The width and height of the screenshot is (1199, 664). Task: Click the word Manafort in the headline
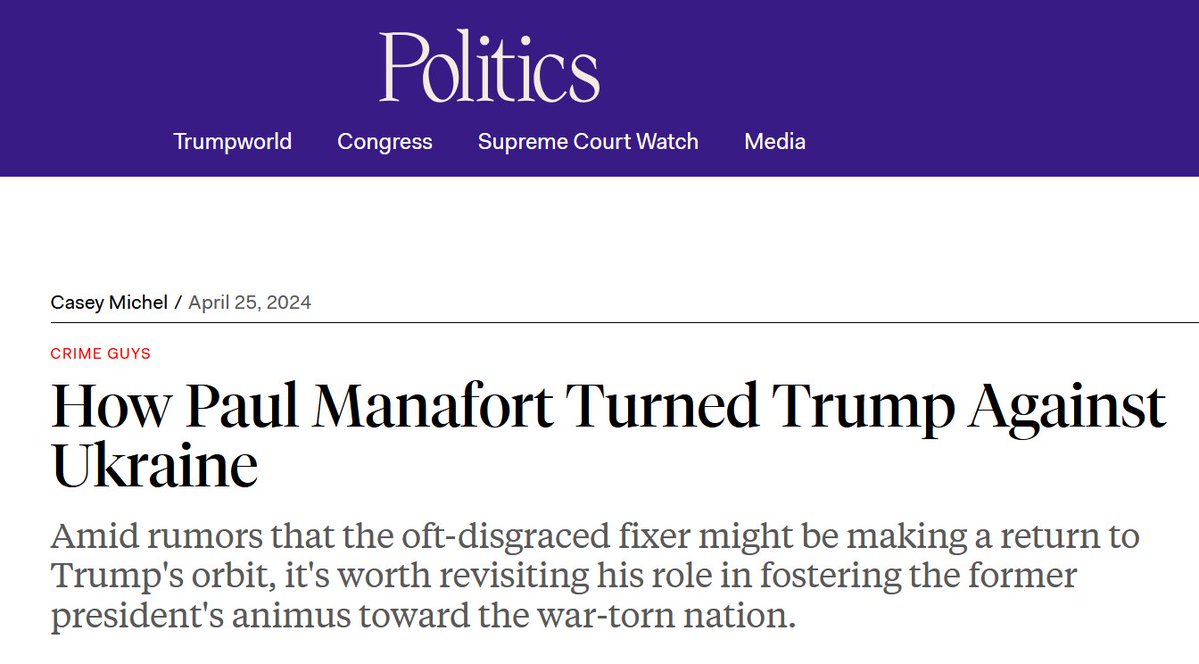[433, 406]
